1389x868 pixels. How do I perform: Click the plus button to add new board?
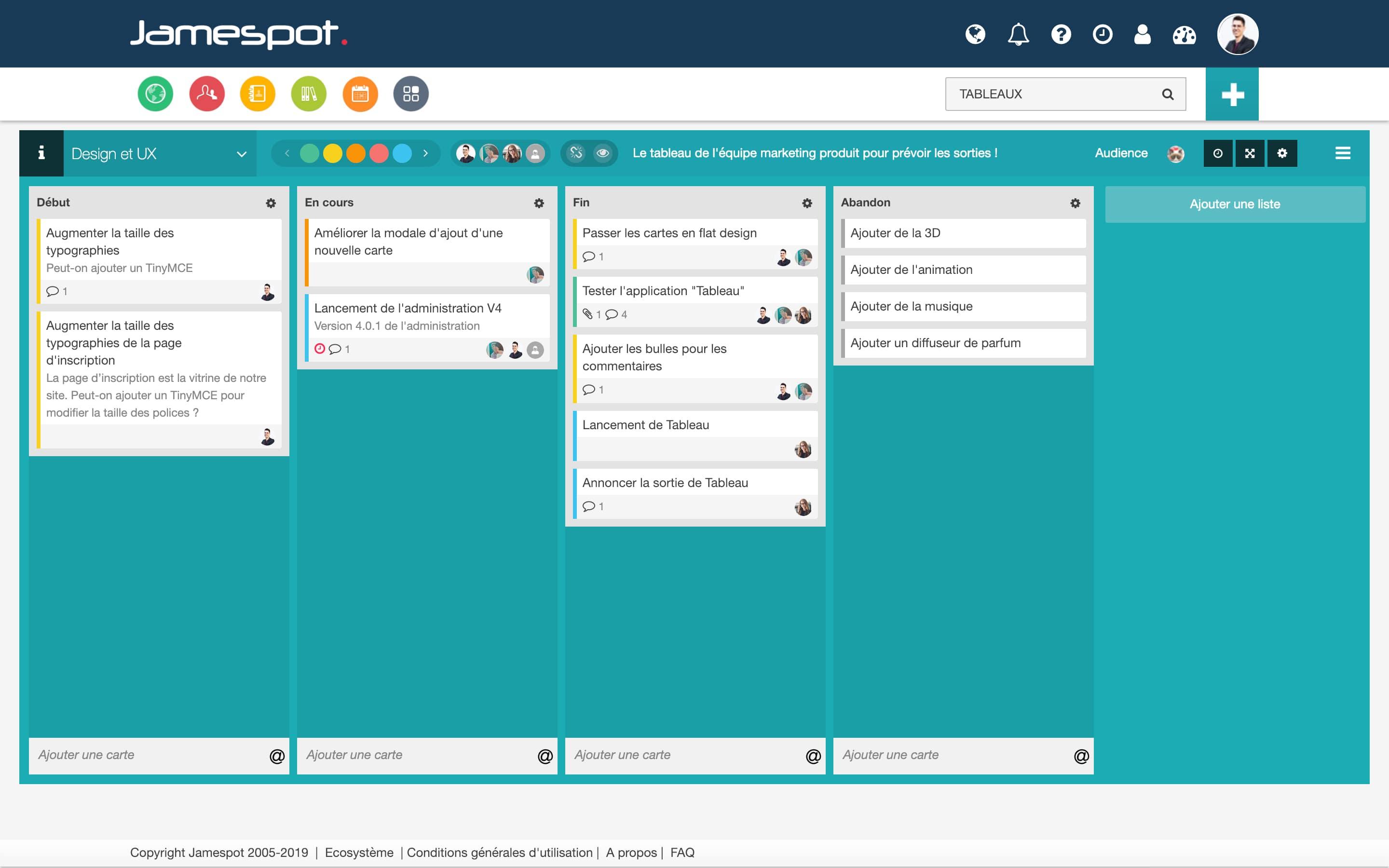(1231, 94)
